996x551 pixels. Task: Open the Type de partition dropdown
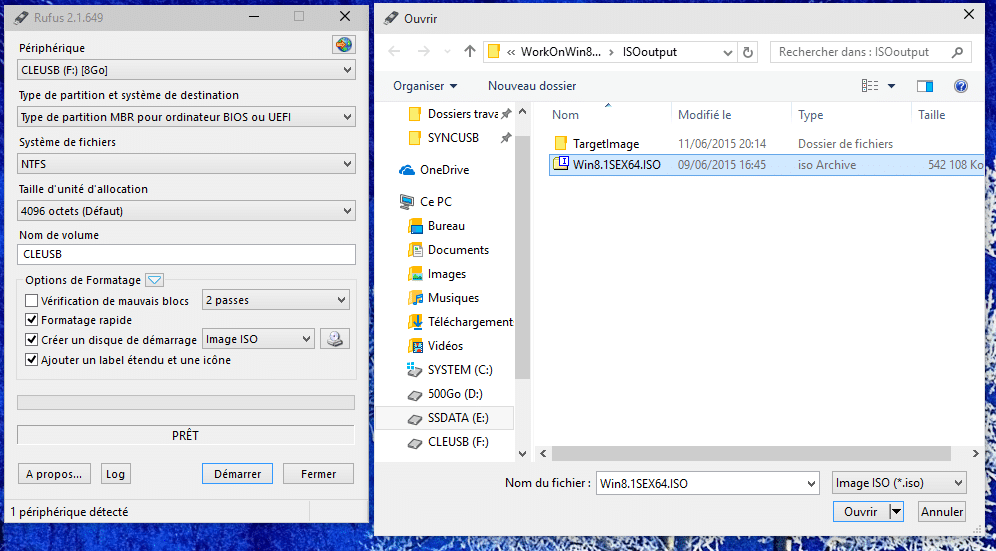[186, 117]
